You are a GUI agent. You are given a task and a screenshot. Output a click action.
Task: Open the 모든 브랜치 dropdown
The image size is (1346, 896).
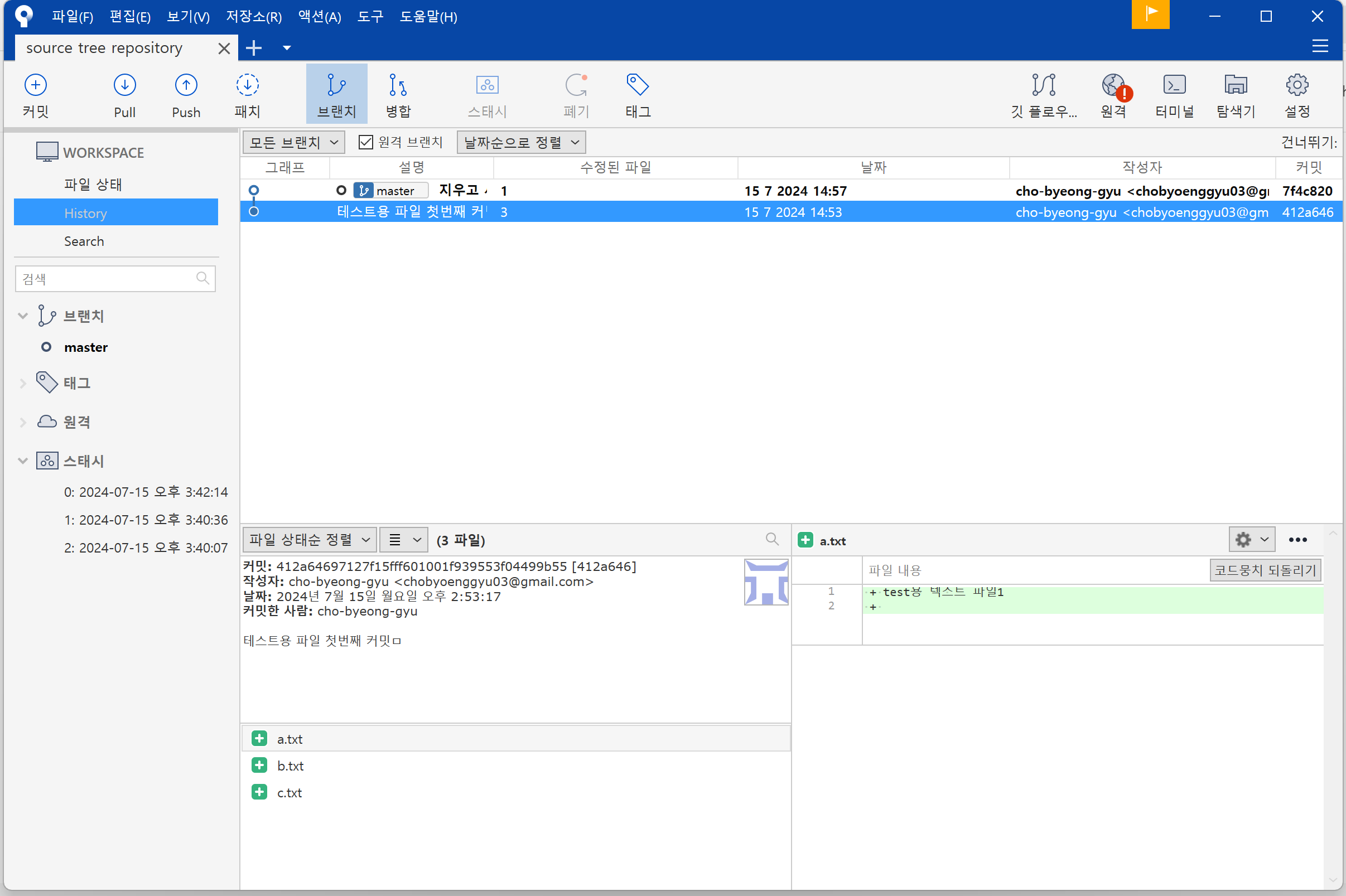coord(294,142)
